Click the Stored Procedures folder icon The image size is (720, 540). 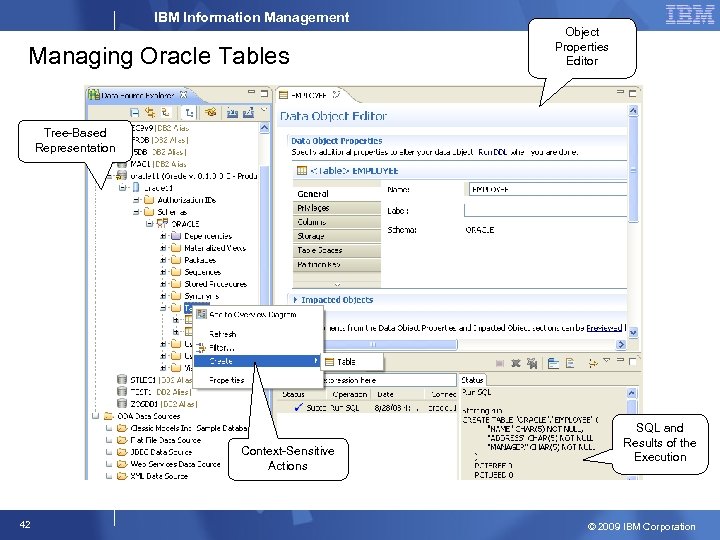pos(176,284)
